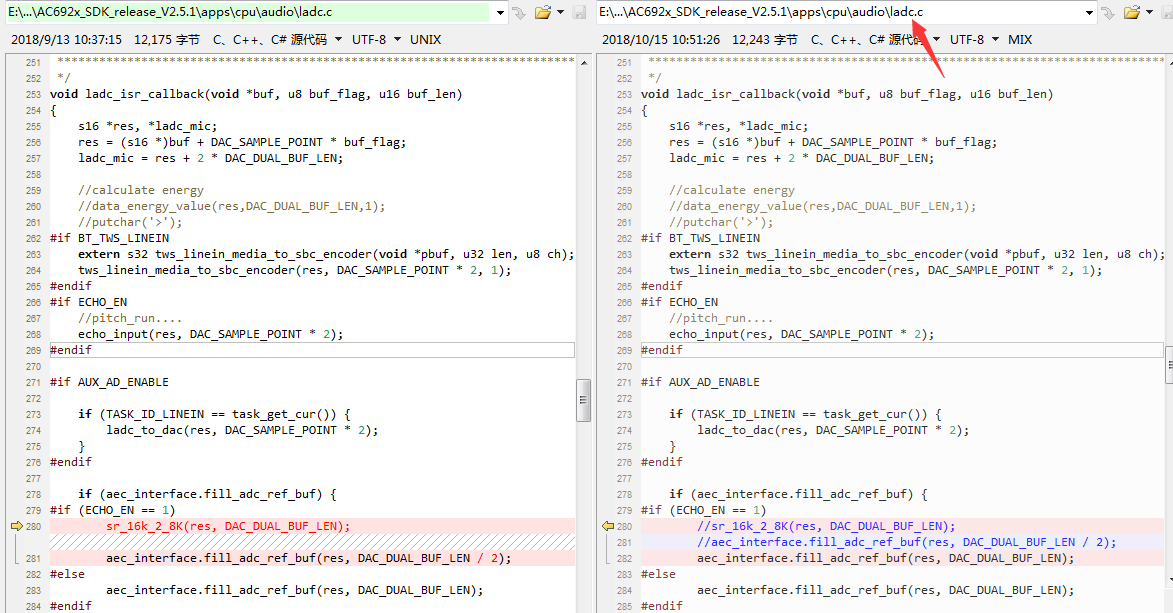Open the left file browse folder icon
Viewport: 1173px width, 613px height.
pos(543,12)
